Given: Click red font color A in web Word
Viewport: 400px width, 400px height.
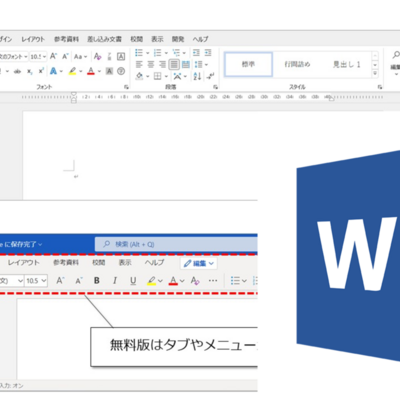Looking at the screenshot, I should (173, 281).
